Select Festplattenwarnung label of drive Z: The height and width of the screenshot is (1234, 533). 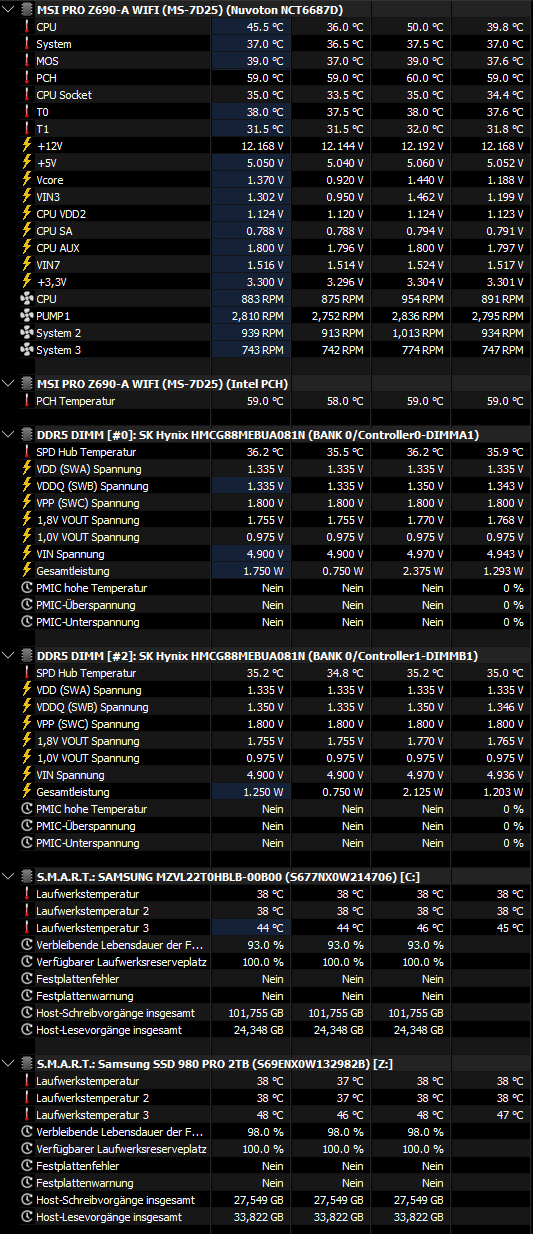point(85,1183)
